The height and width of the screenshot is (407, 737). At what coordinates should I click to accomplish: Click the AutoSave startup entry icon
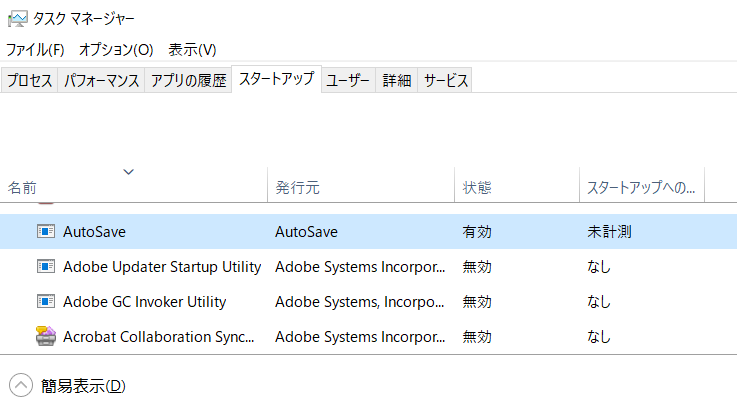(46, 231)
